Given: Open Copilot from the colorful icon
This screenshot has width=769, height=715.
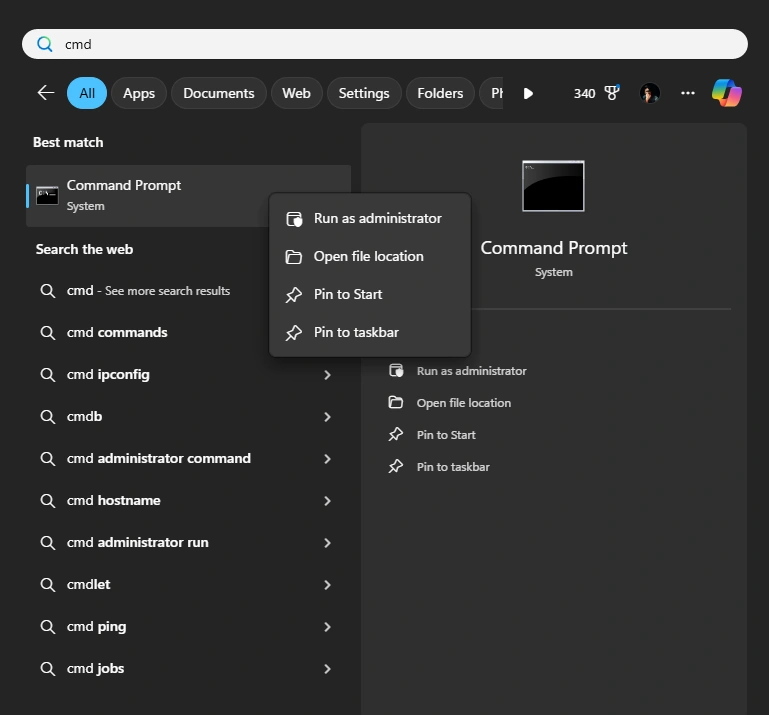Looking at the screenshot, I should tap(727, 93).
